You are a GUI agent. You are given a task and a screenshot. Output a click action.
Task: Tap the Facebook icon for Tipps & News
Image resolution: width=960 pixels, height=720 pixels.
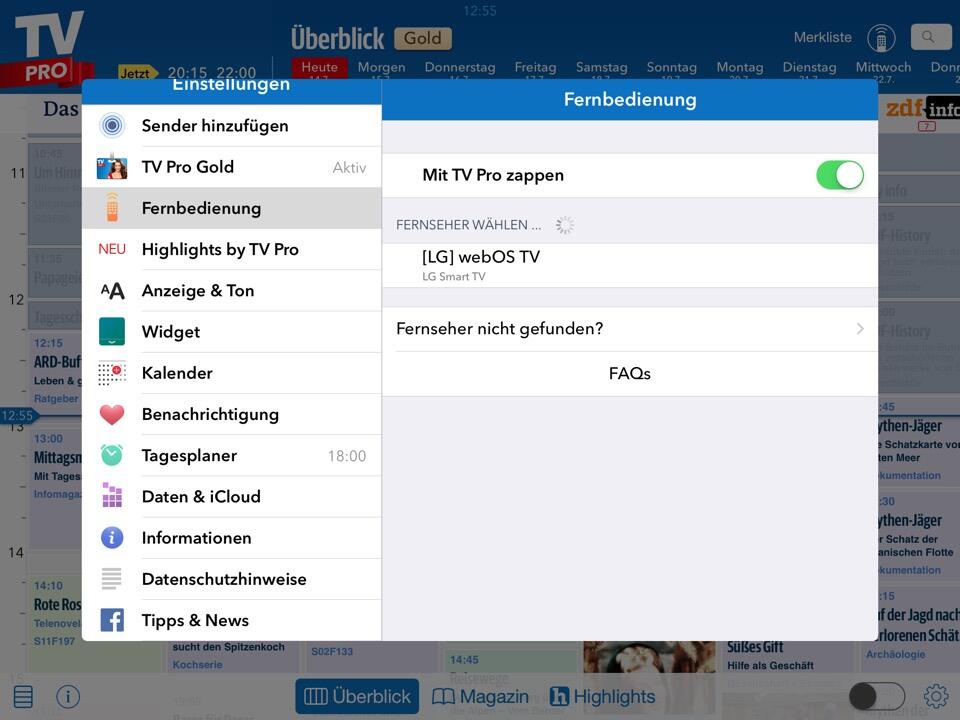coord(112,620)
